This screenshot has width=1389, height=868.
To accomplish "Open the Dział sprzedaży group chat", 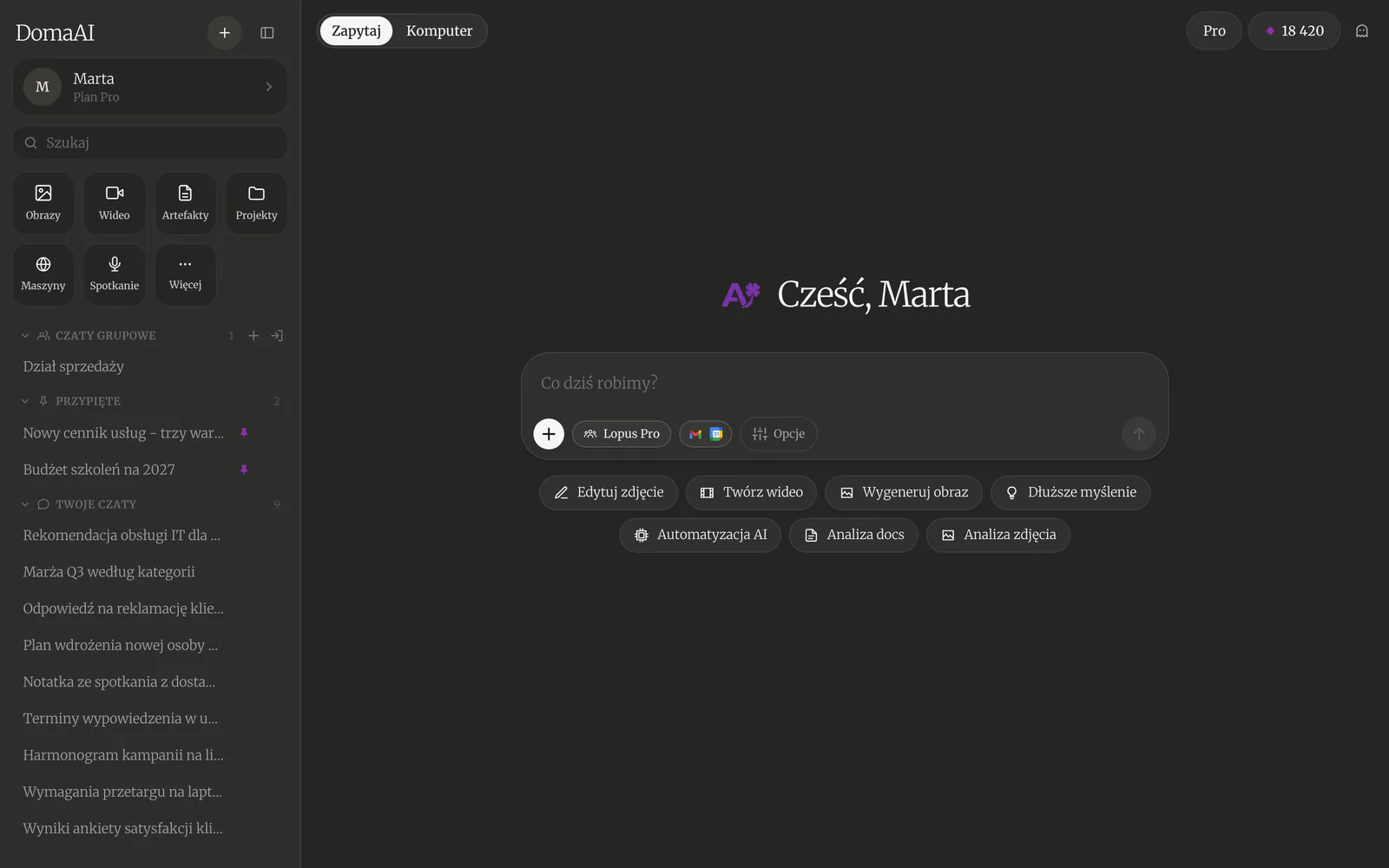I will coord(149,366).
